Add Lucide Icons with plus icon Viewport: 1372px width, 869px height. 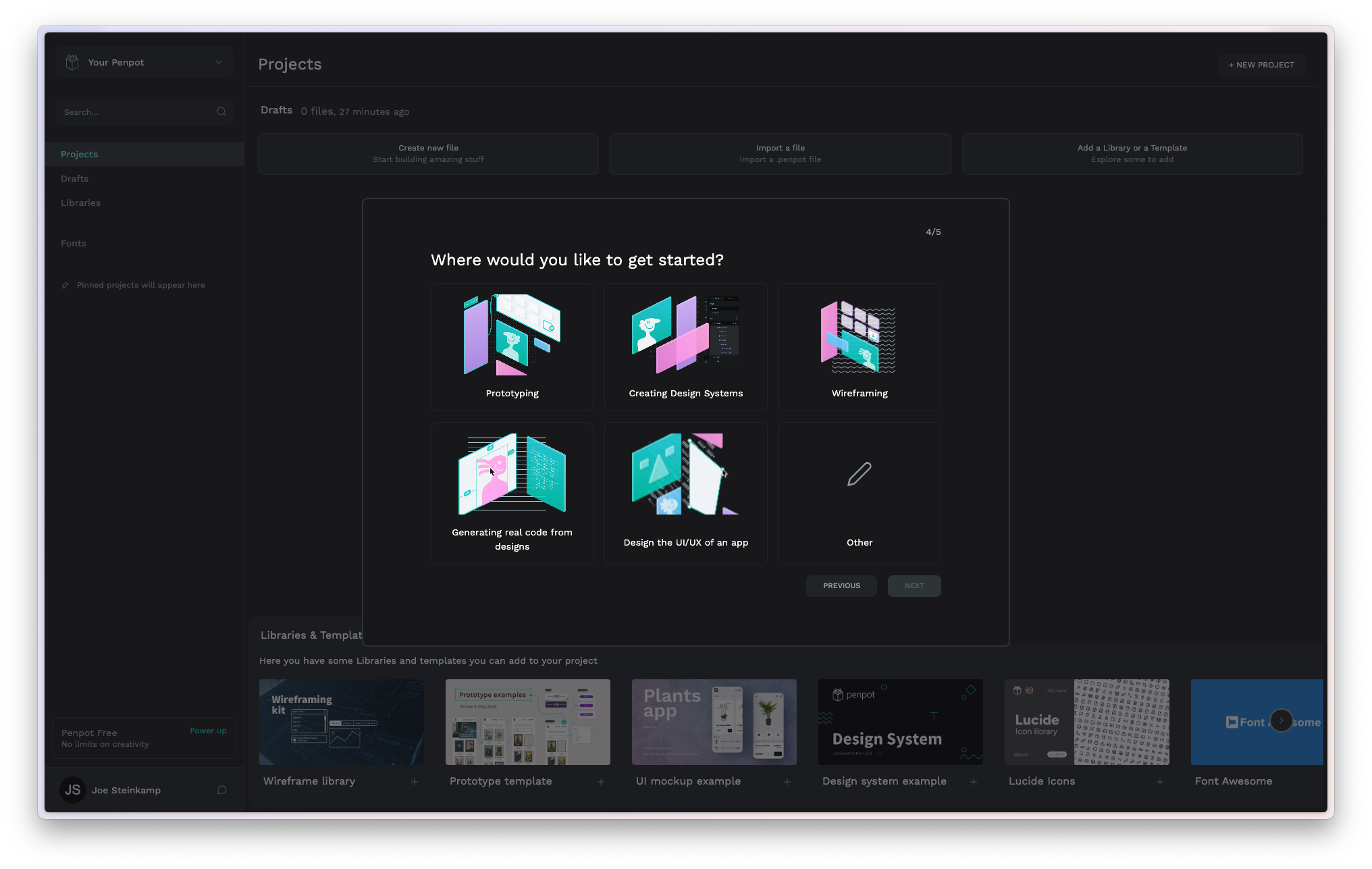pos(1160,782)
